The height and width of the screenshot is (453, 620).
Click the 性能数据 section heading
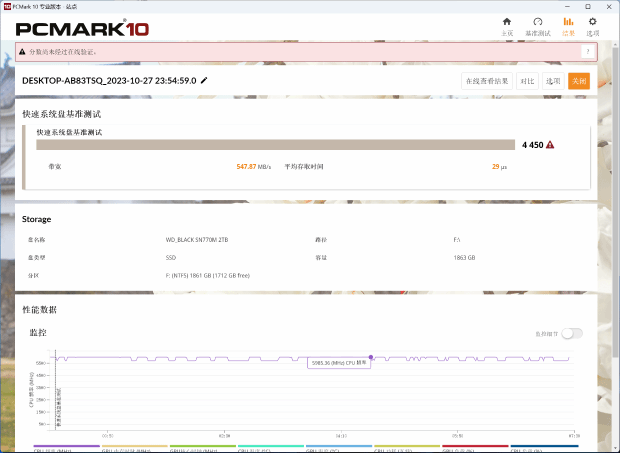(x=40, y=310)
